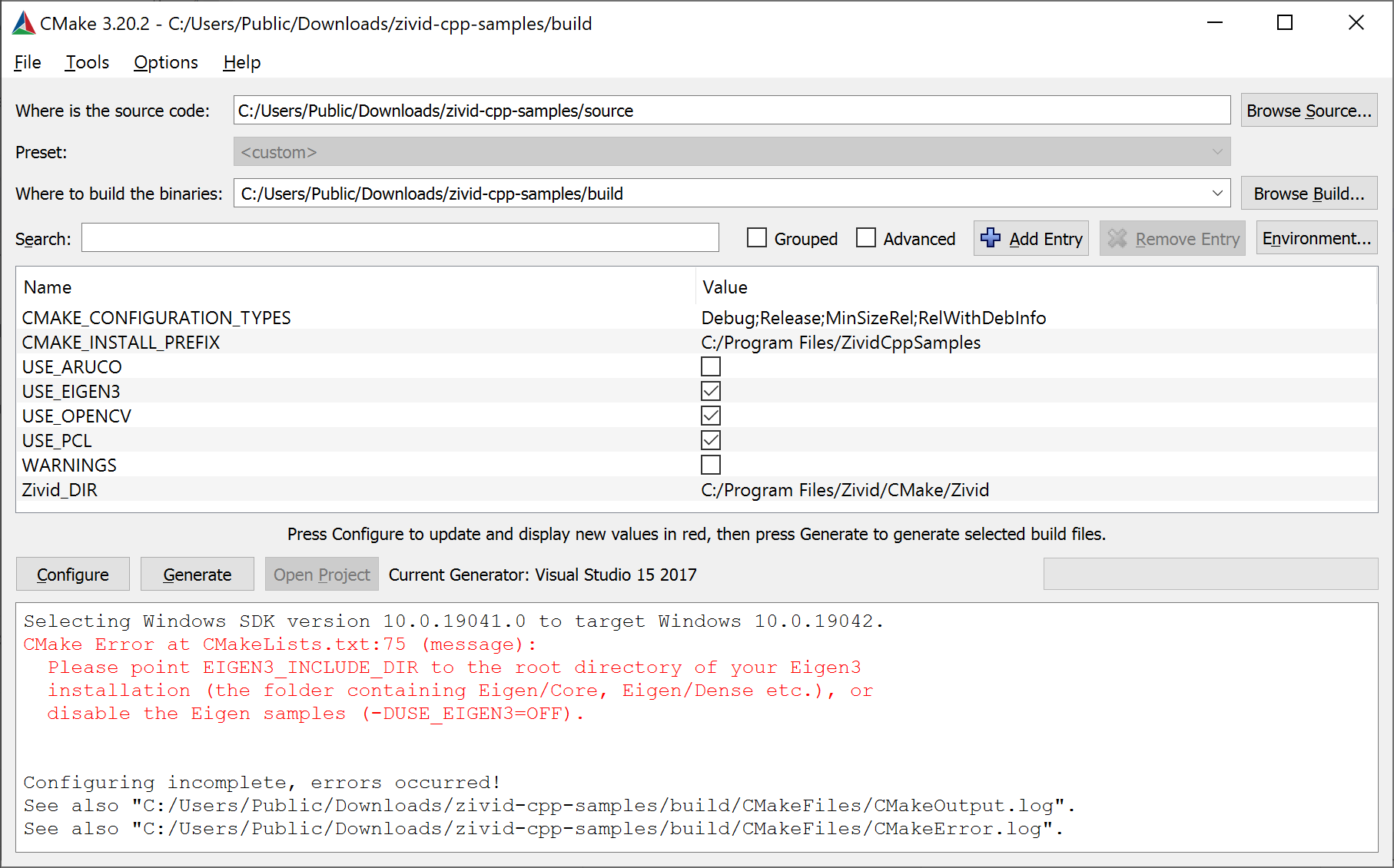The width and height of the screenshot is (1394, 868).
Task: Enable the Advanced checkbox
Action: (866, 238)
